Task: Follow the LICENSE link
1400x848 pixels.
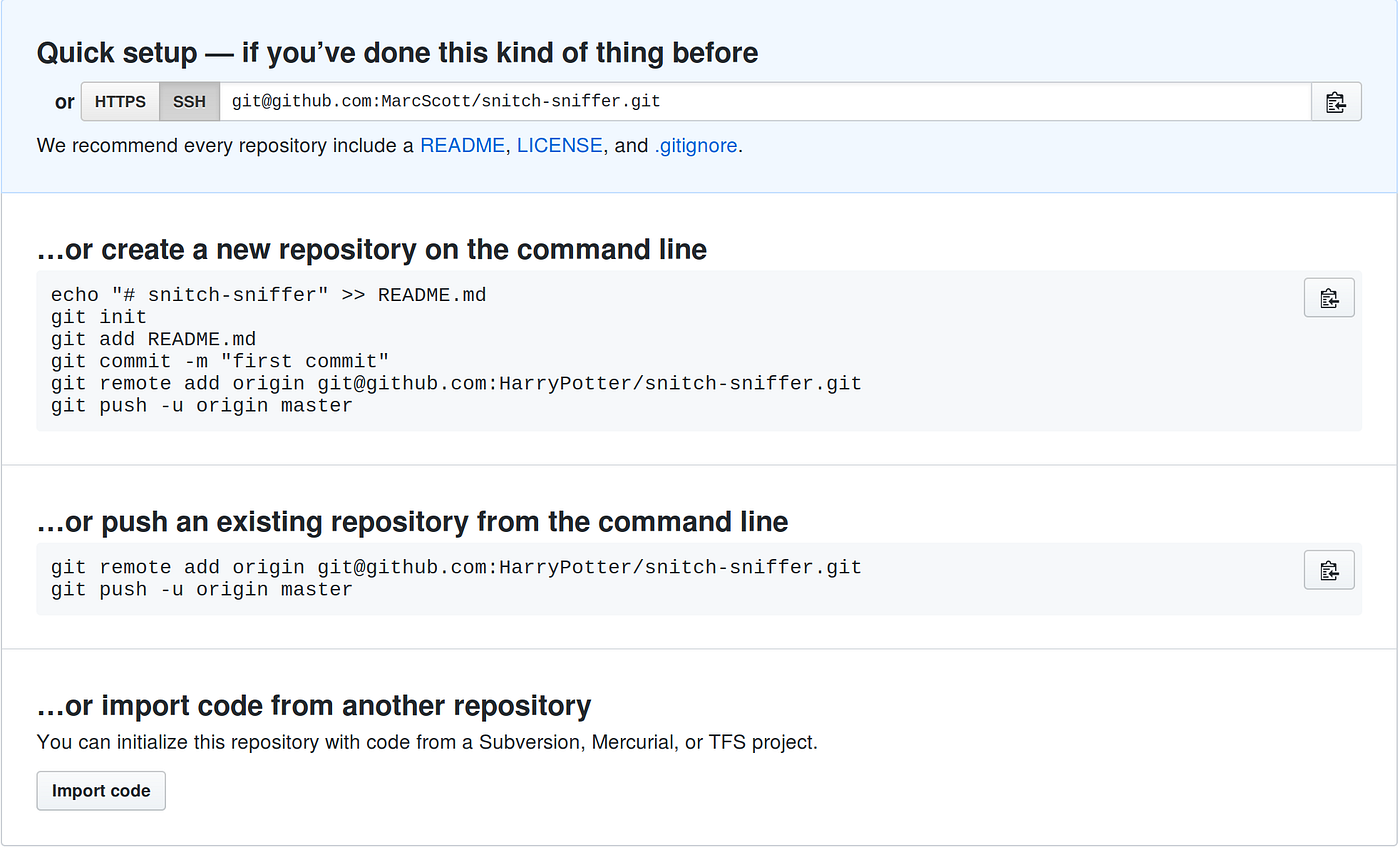Action: (x=559, y=146)
